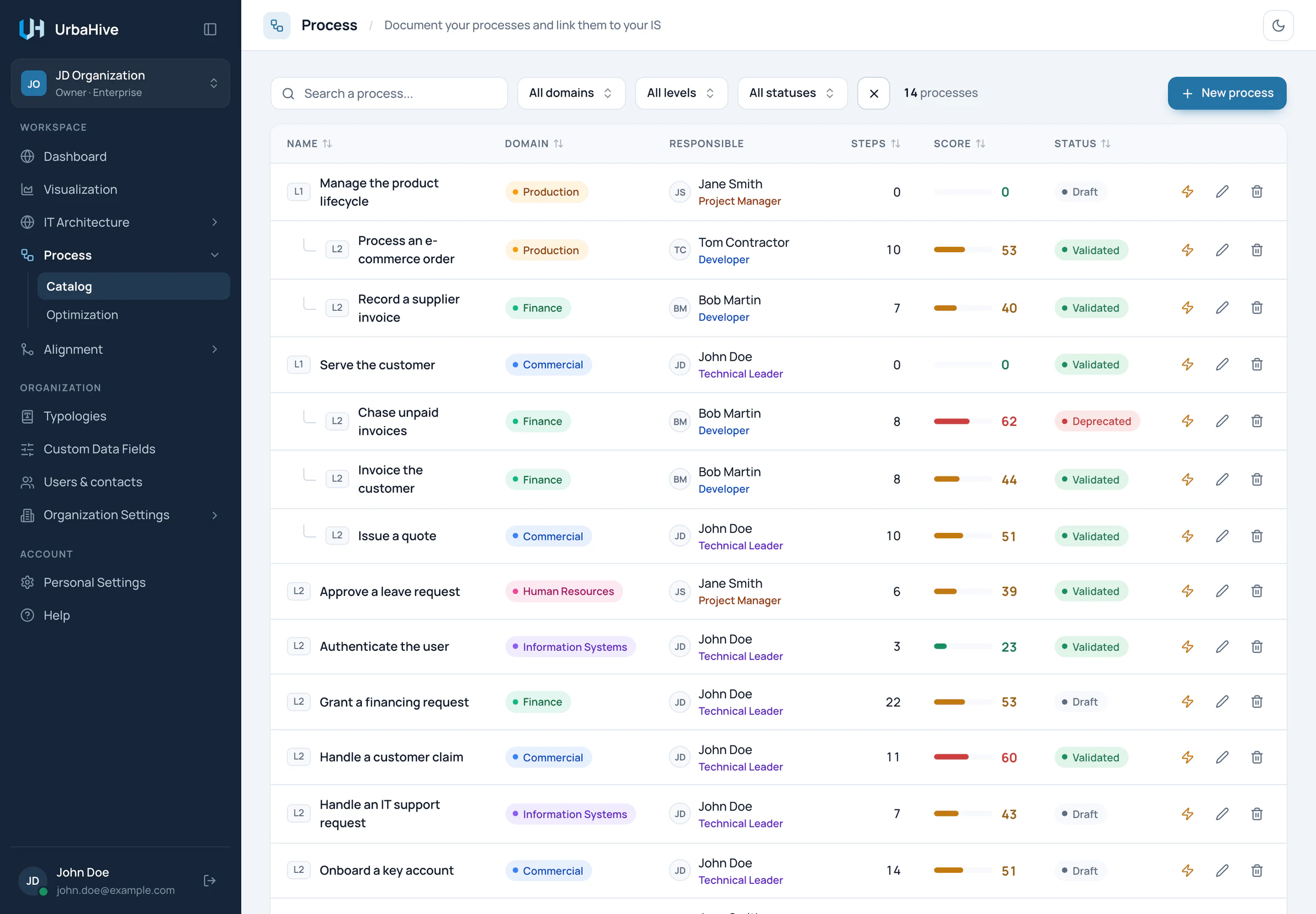Go to Visualization in the sidebar
Image resolution: width=1316 pixels, height=914 pixels.
pyautogui.click(x=120, y=190)
